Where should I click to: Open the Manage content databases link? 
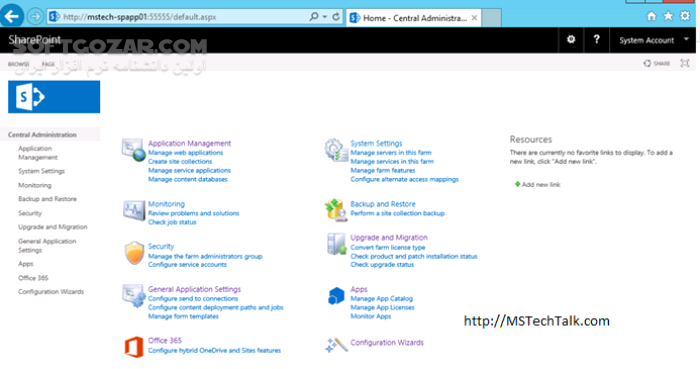pyautogui.click(x=188, y=179)
